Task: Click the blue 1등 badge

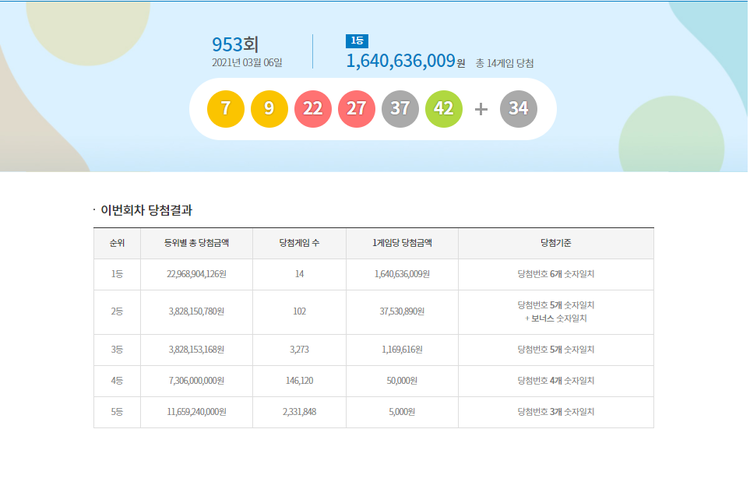Action: [x=357, y=41]
